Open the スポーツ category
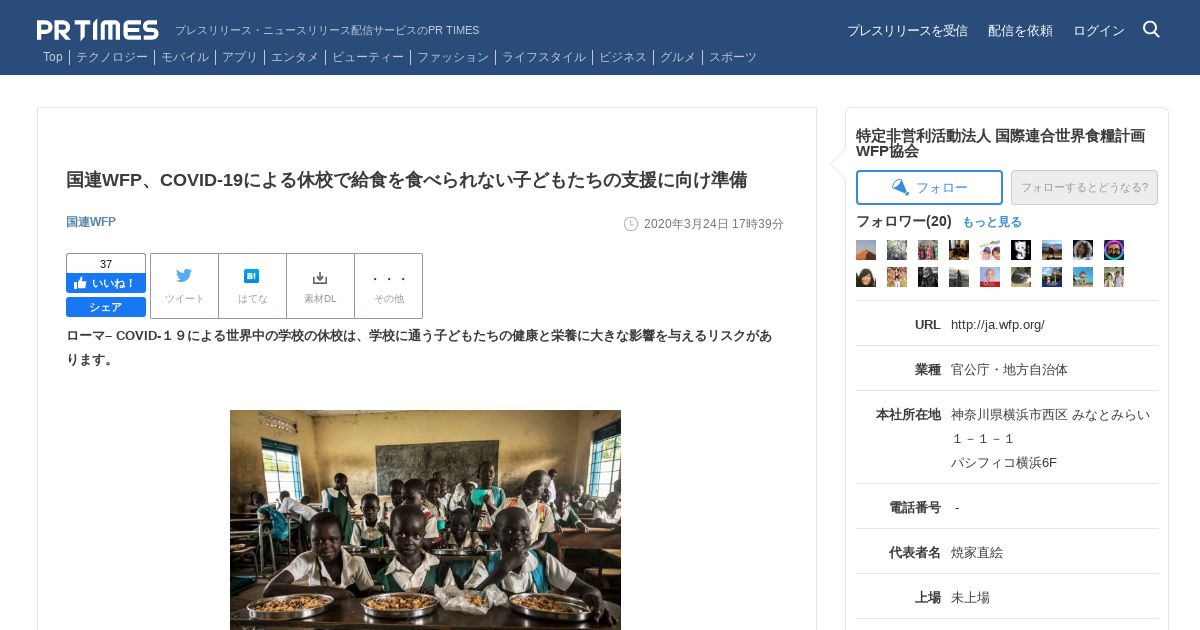 pos(733,57)
